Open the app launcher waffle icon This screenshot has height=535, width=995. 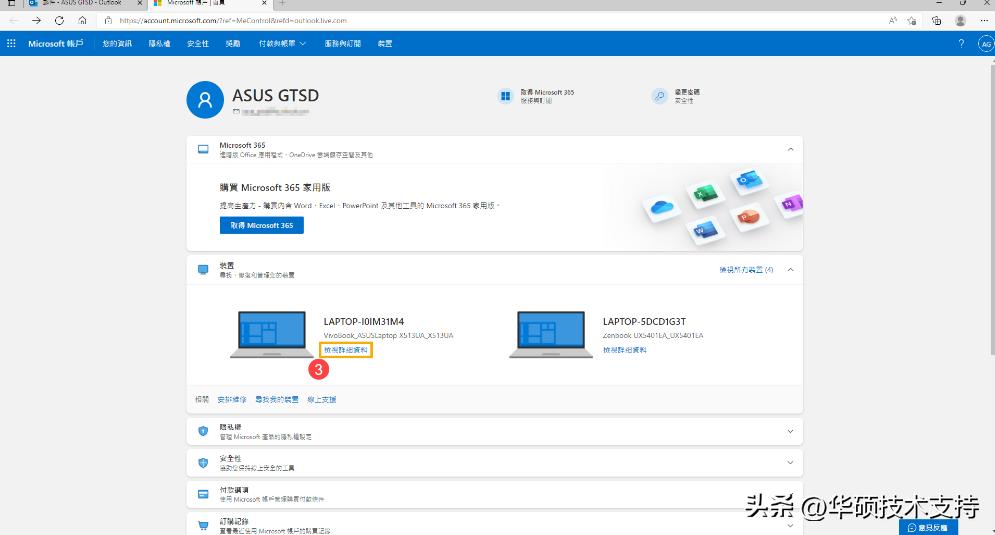pyautogui.click(x=11, y=43)
